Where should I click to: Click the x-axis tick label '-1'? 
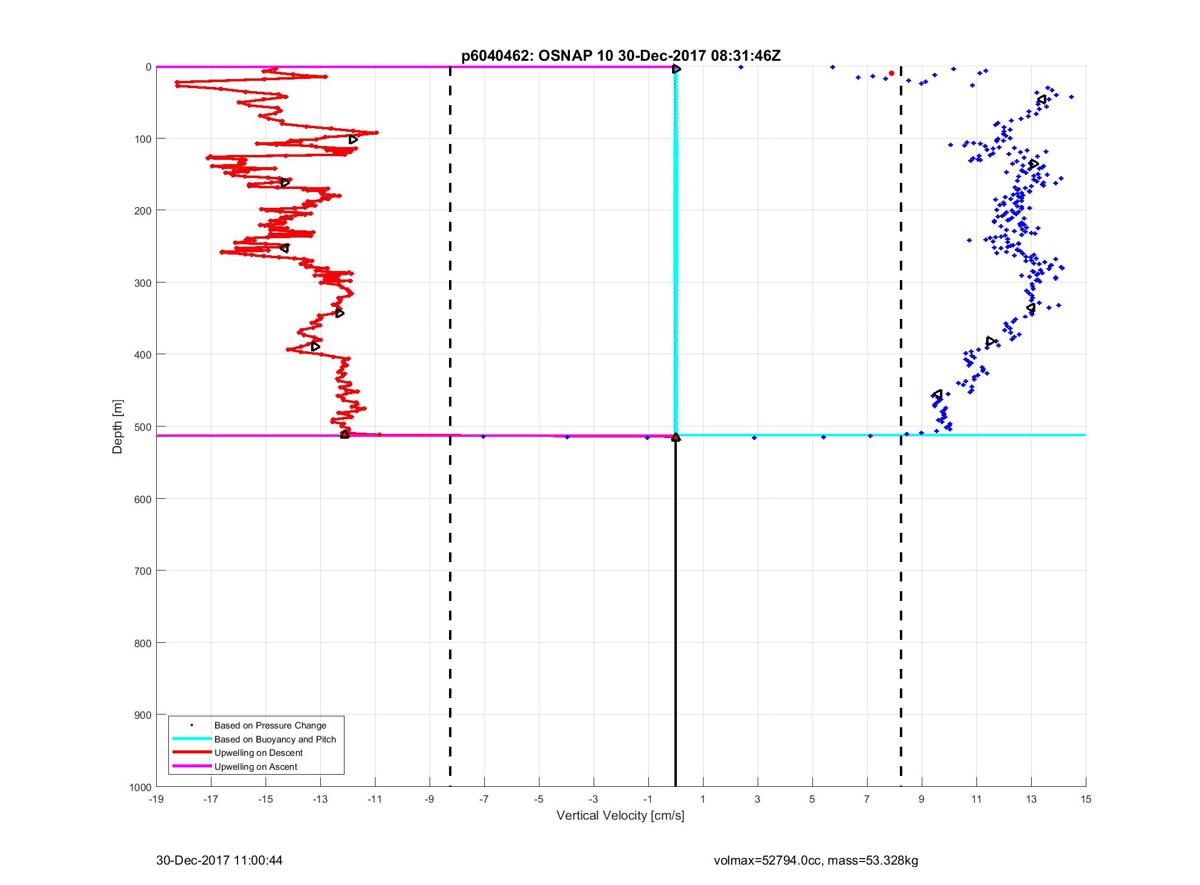(x=648, y=799)
